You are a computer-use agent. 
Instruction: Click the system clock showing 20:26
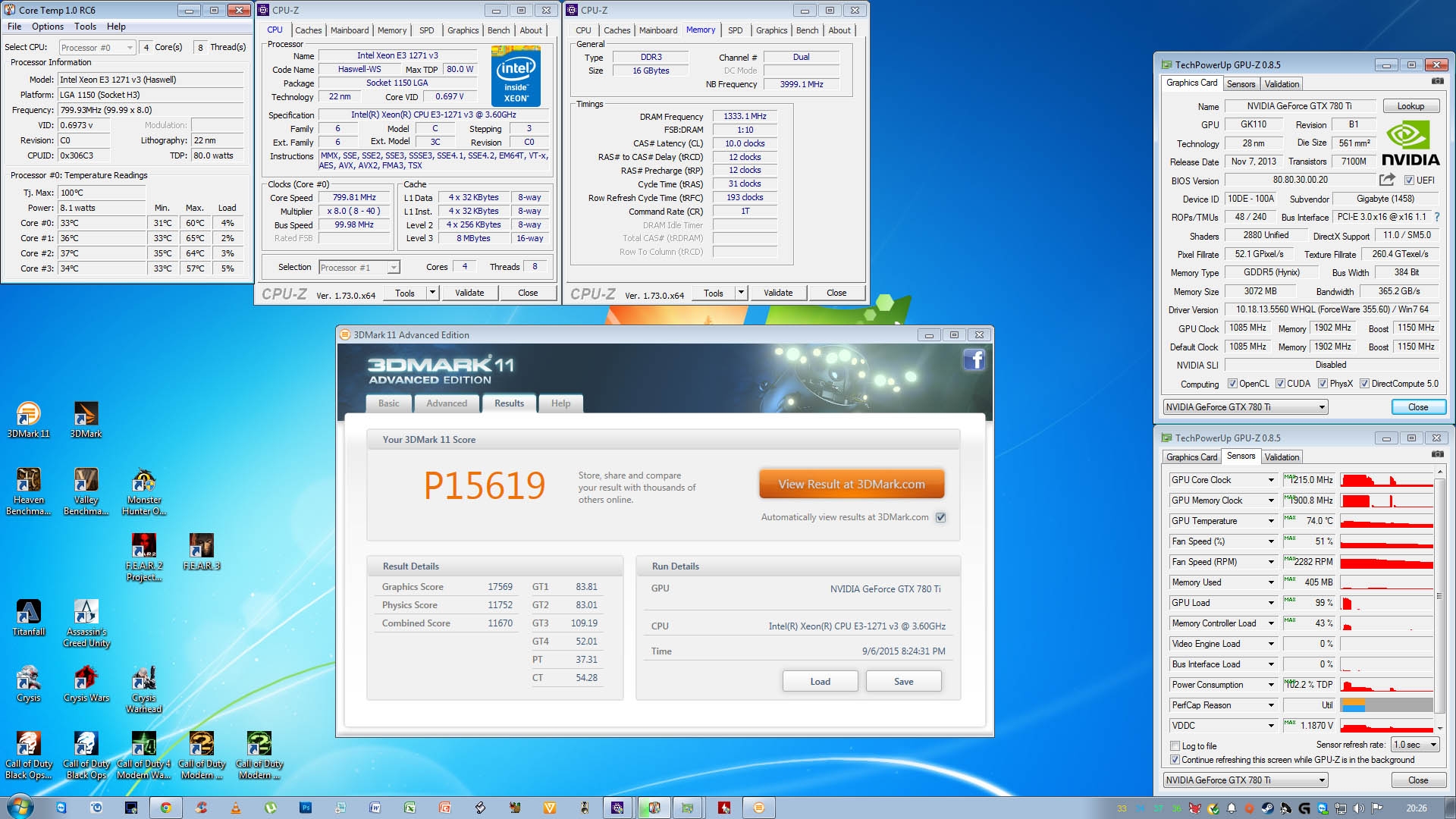click(1417, 808)
